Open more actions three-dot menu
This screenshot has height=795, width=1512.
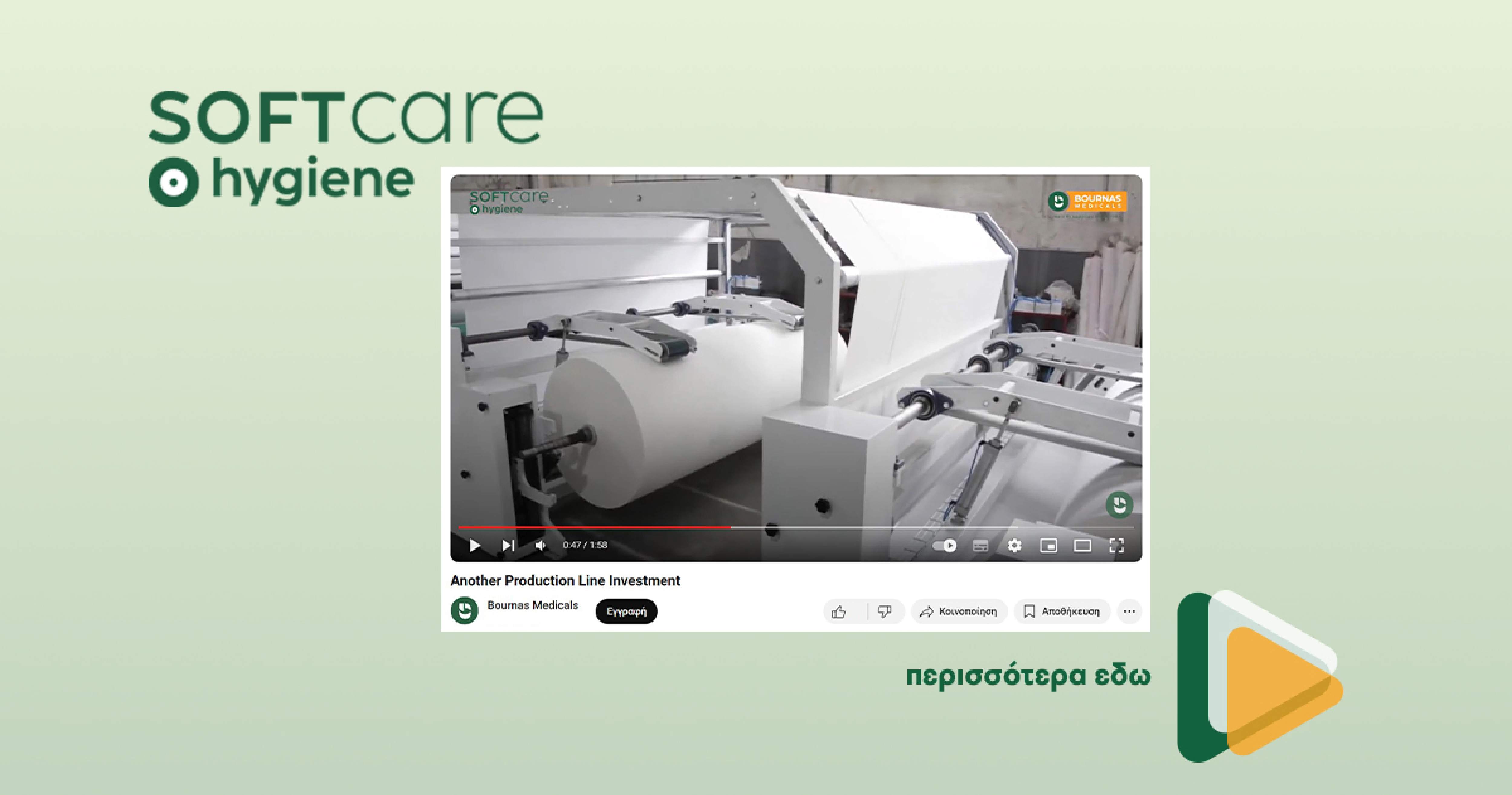tap(1129, 612)
